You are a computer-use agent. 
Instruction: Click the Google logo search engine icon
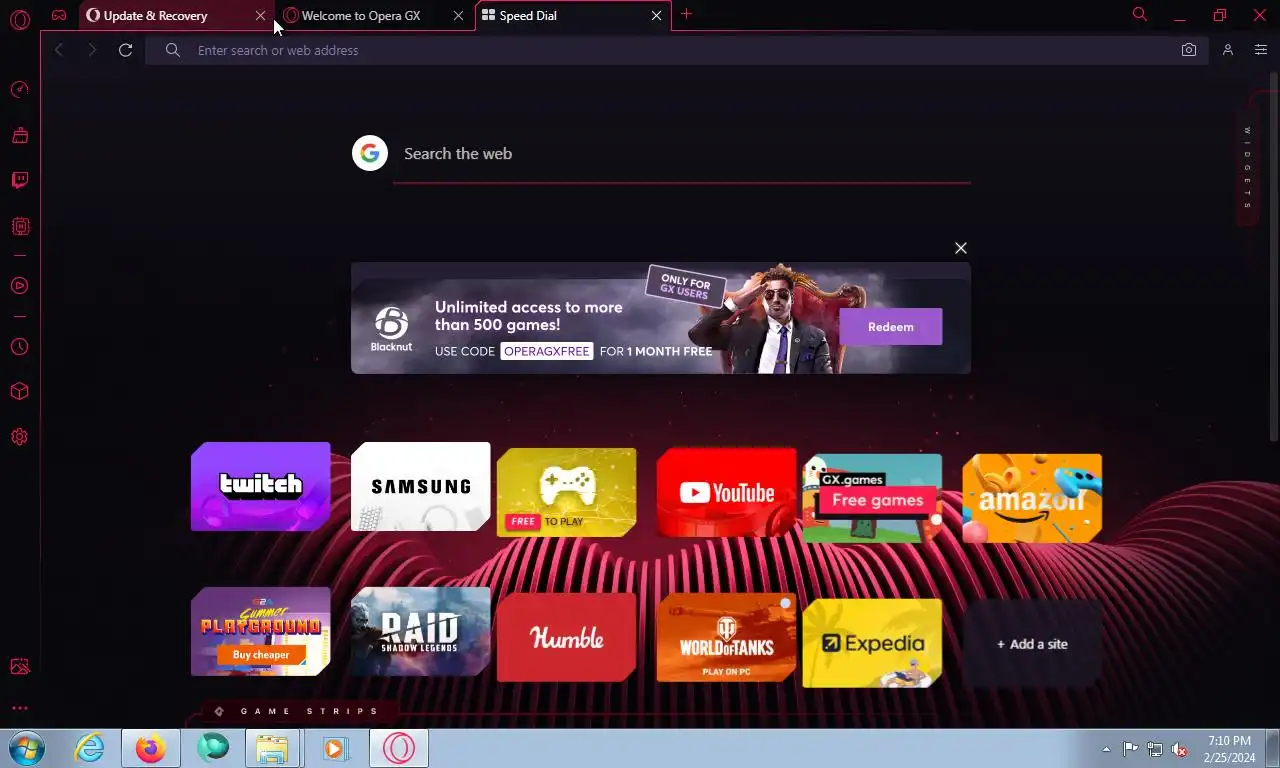point(370,153)
